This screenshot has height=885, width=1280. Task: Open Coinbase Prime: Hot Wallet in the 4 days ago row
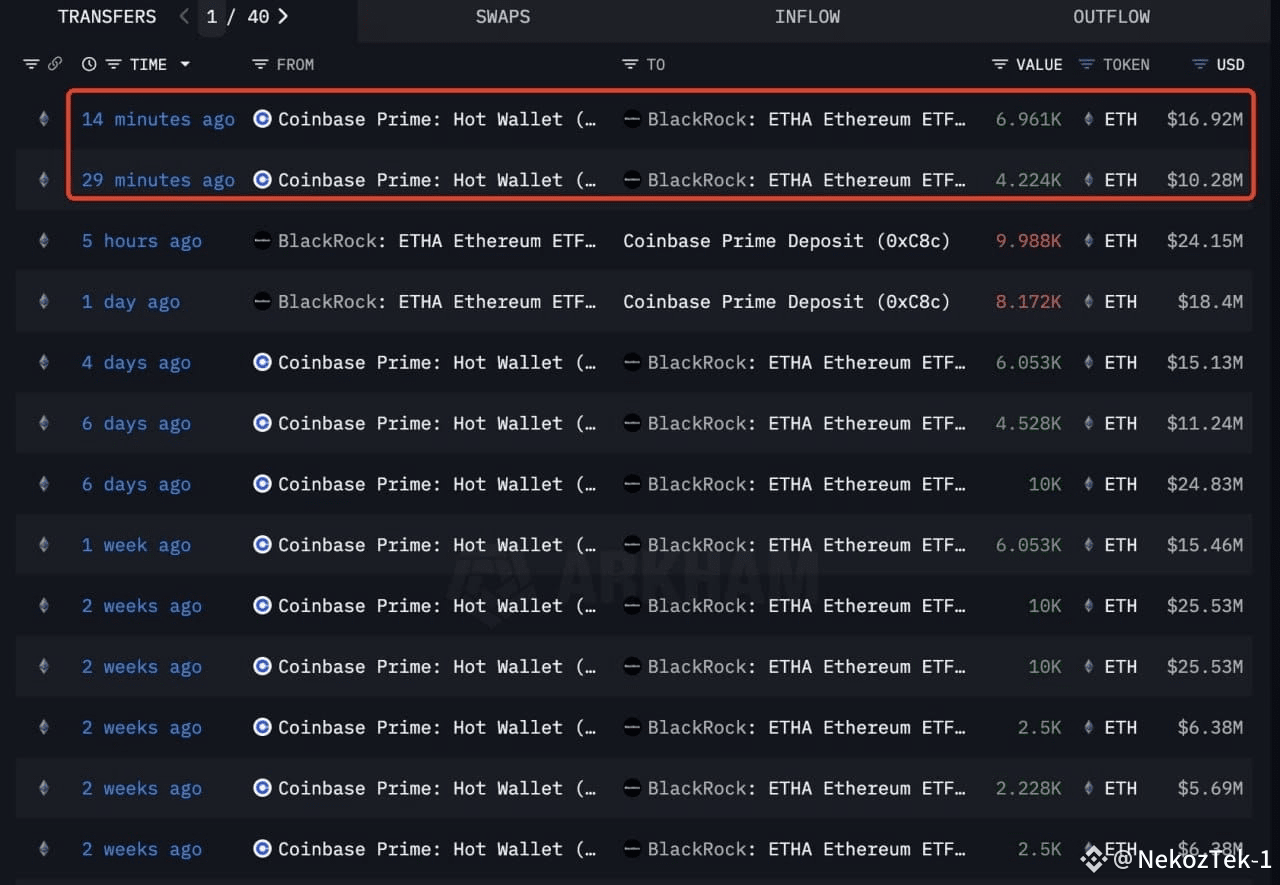[x=437, y=363]
